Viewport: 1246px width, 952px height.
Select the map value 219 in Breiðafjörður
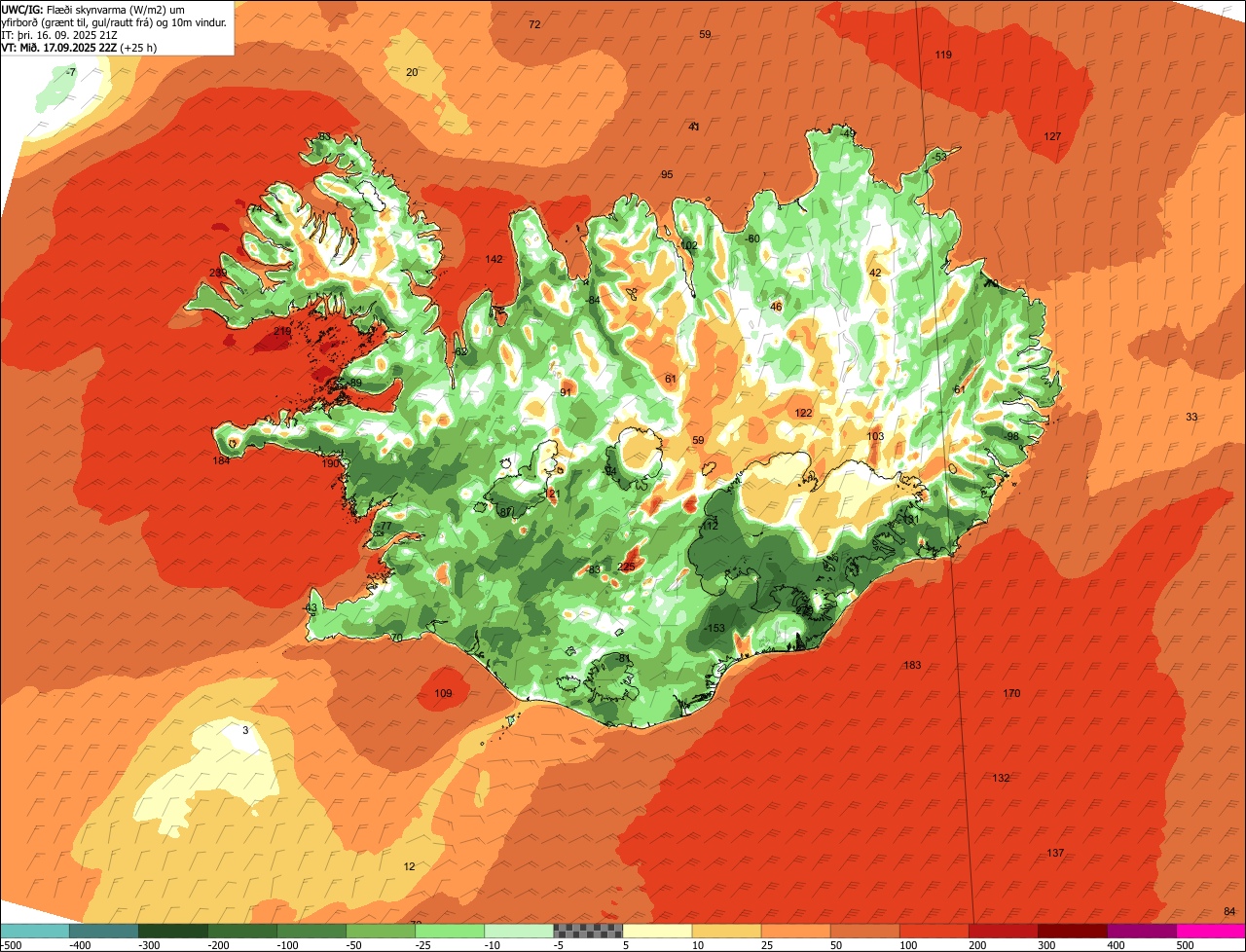click(282, 332)
